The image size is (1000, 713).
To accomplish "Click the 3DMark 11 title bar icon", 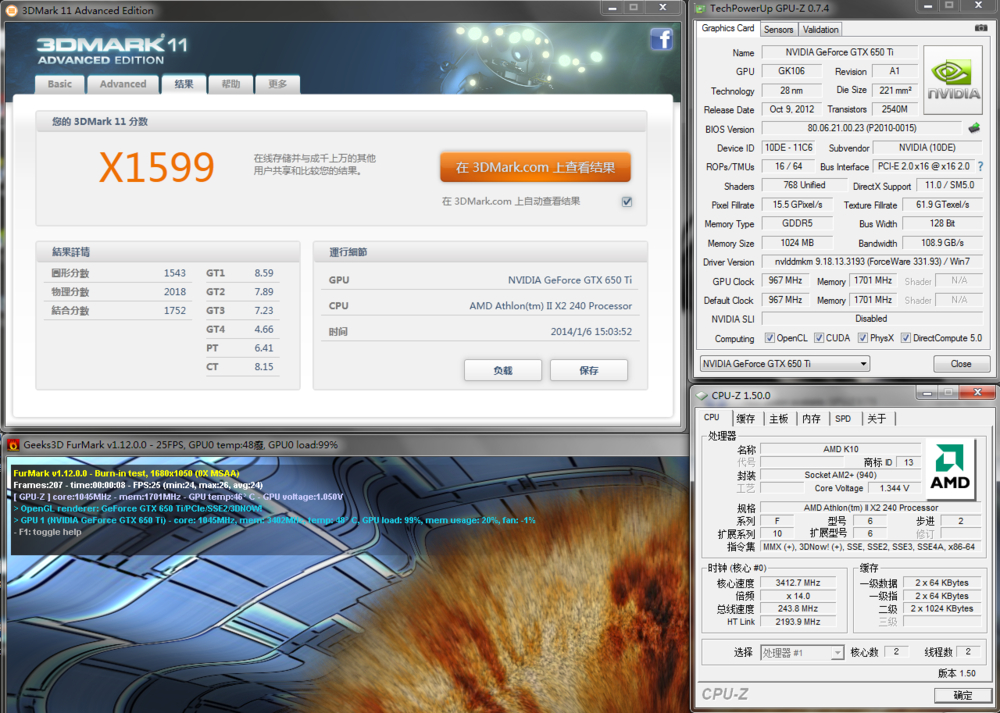I will point(11,10).
